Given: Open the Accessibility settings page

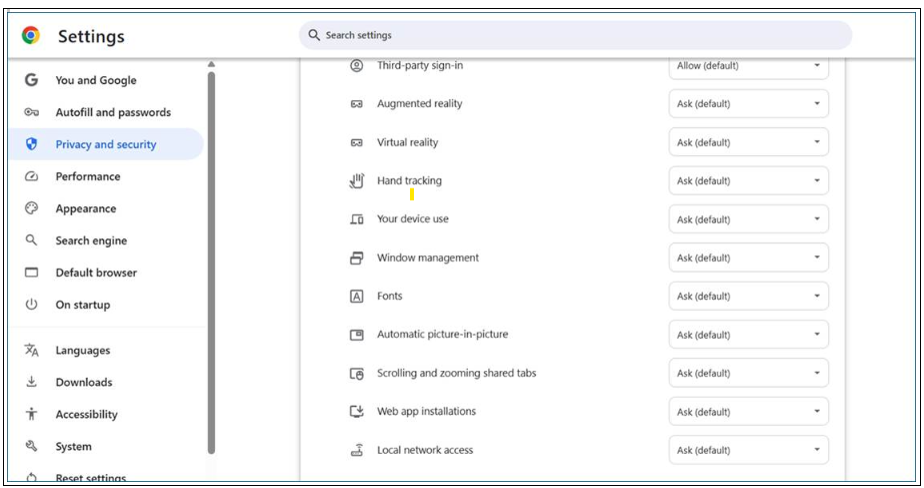Looking at the screenshot, I should [x=86, y=415].
